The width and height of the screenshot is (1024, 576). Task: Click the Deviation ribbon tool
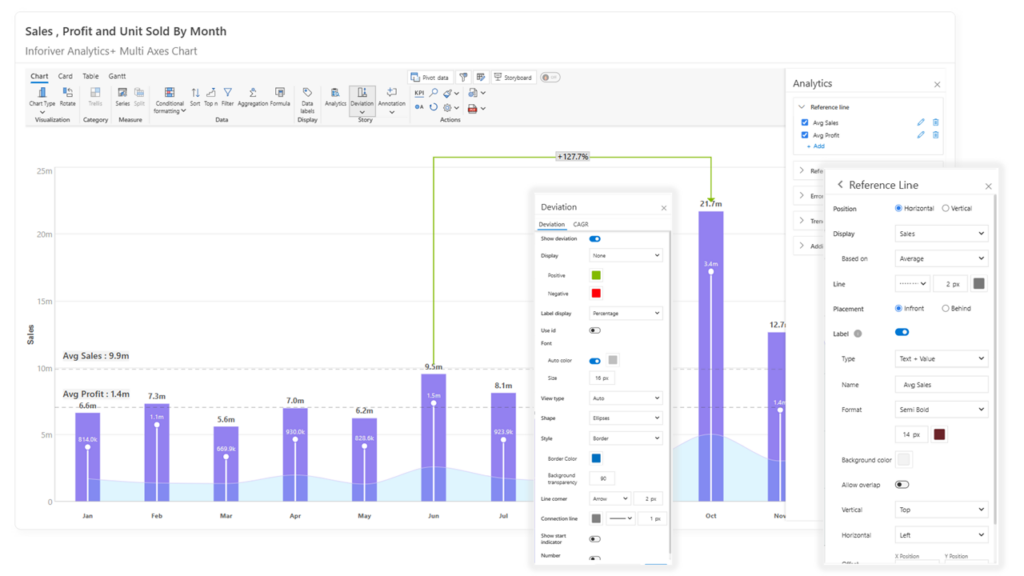point(362,100)
